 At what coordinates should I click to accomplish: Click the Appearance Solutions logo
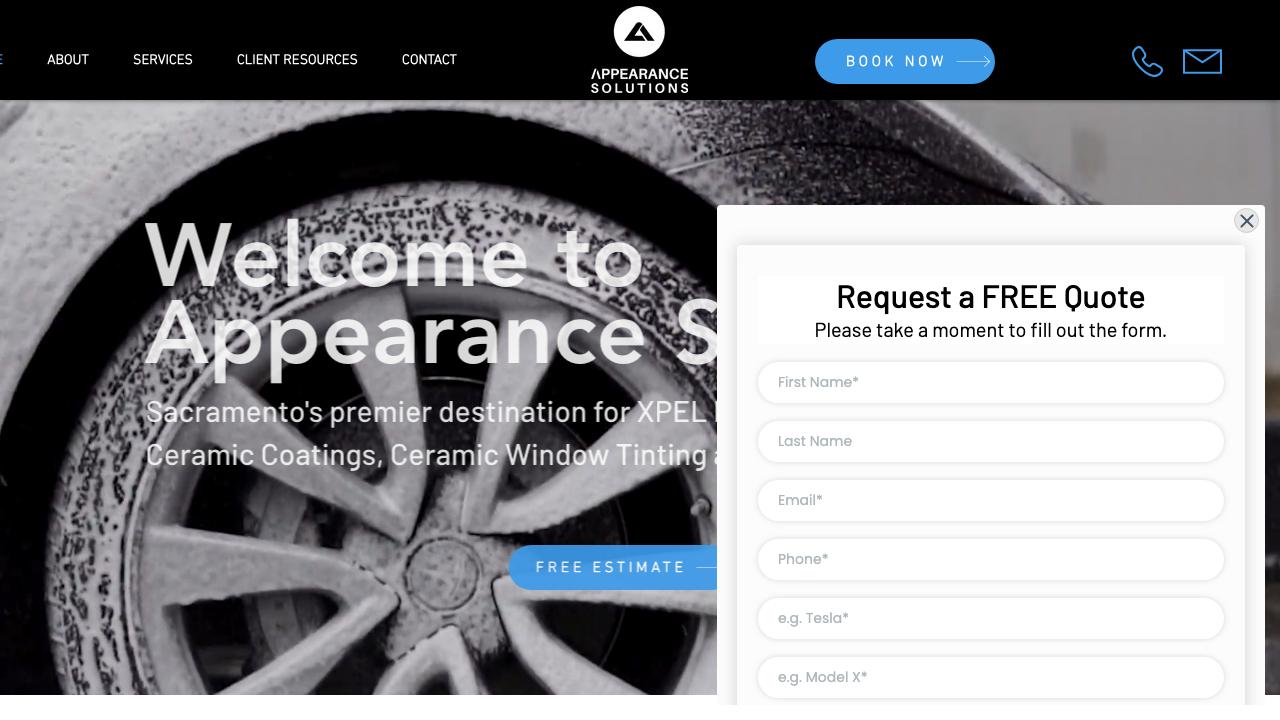(639, 50)
